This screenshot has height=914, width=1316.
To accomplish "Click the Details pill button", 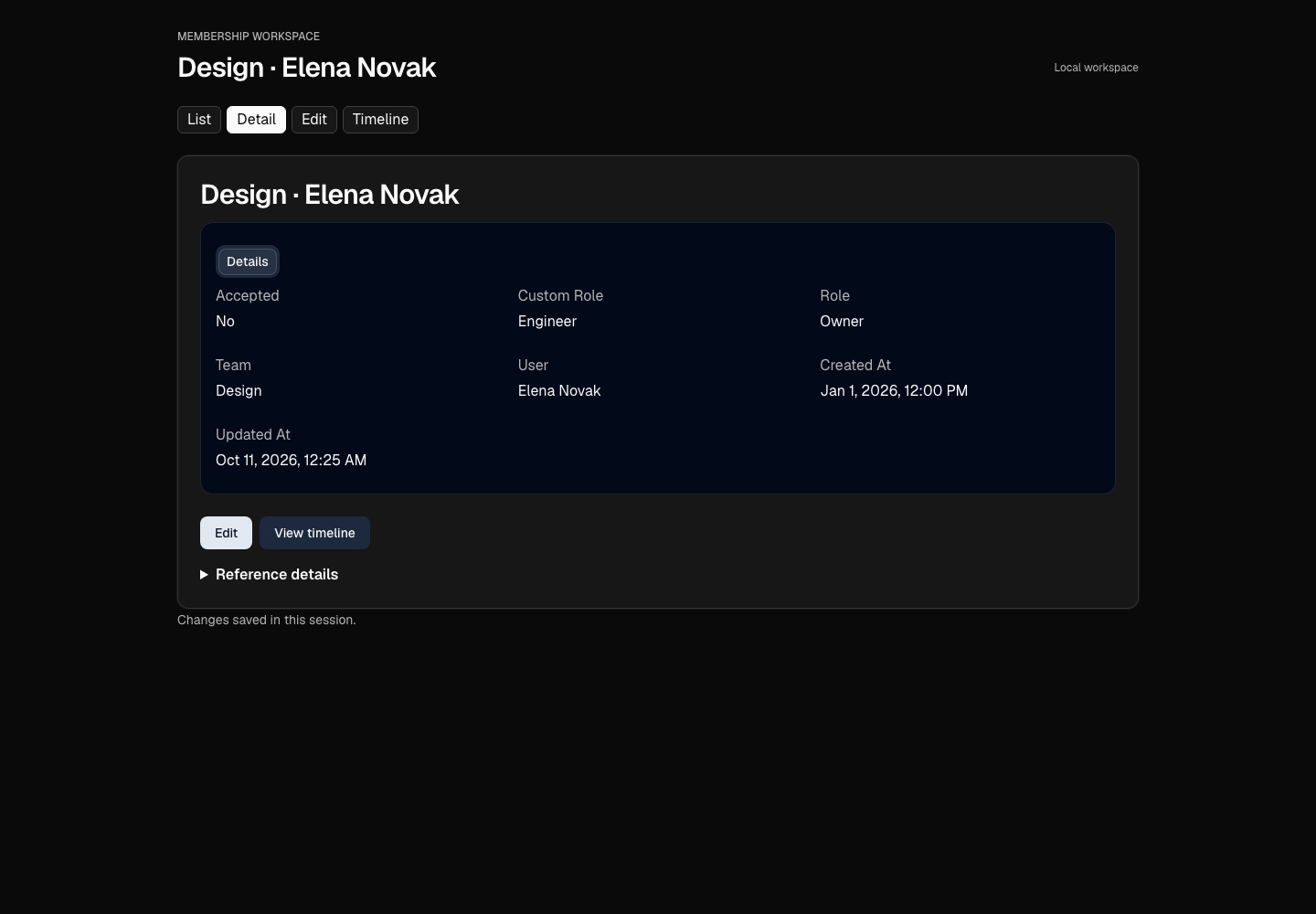I will [x=248, y=261].
